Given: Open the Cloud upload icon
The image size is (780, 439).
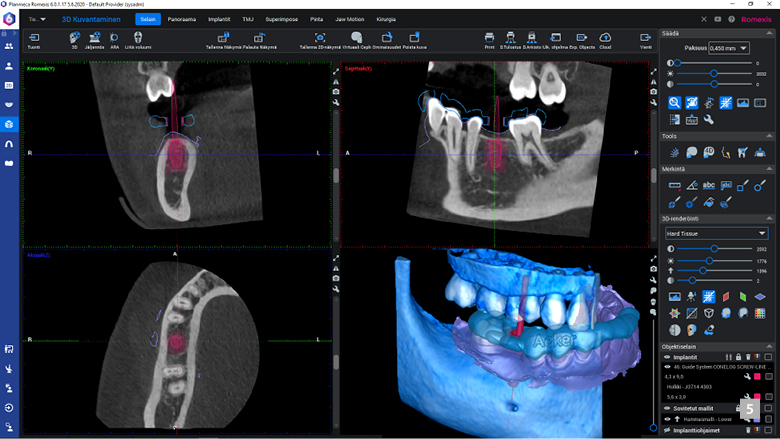Looking at the screenshot, I should [x=605, y=38].
